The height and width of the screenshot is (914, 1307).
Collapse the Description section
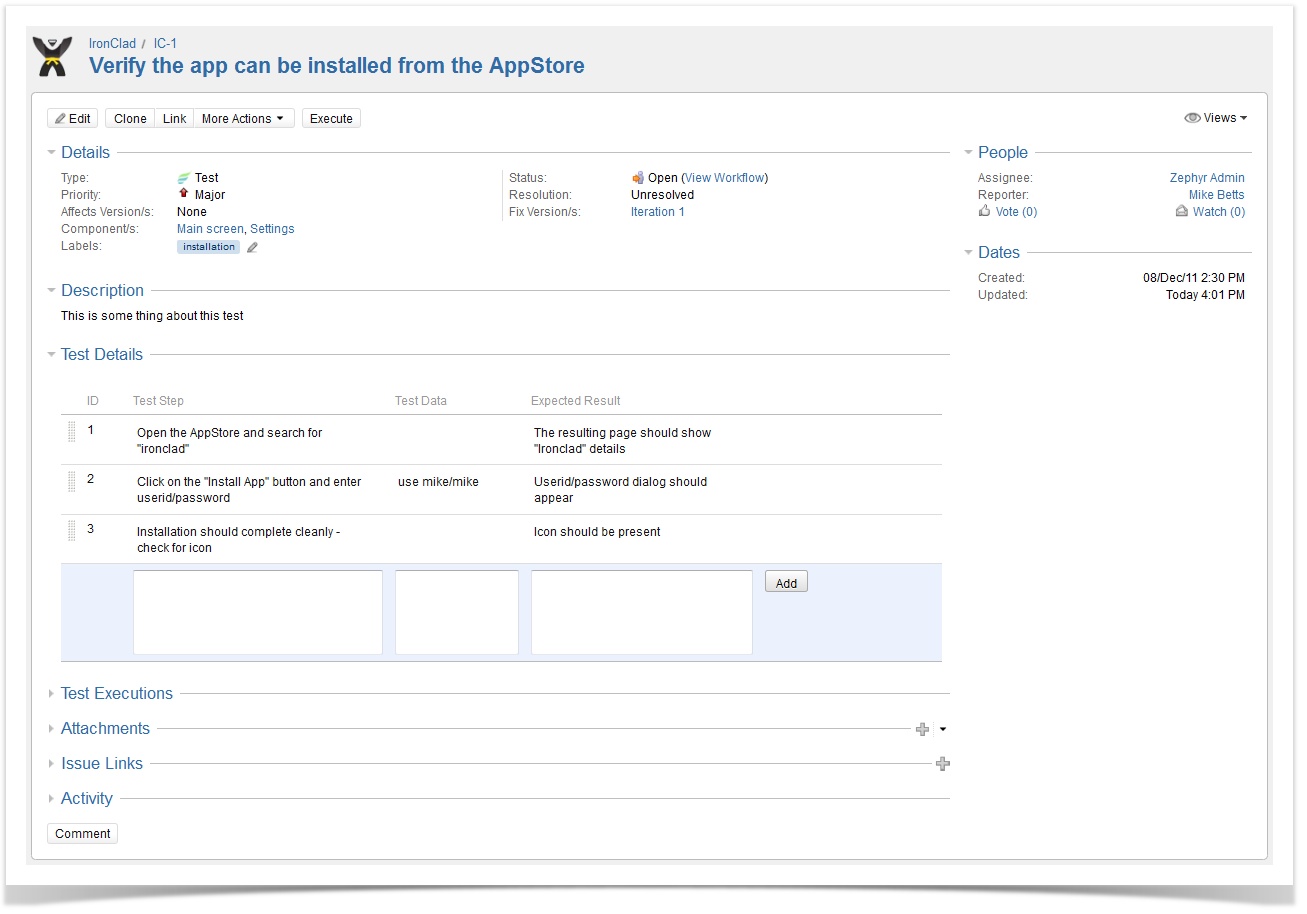[52, 291]
